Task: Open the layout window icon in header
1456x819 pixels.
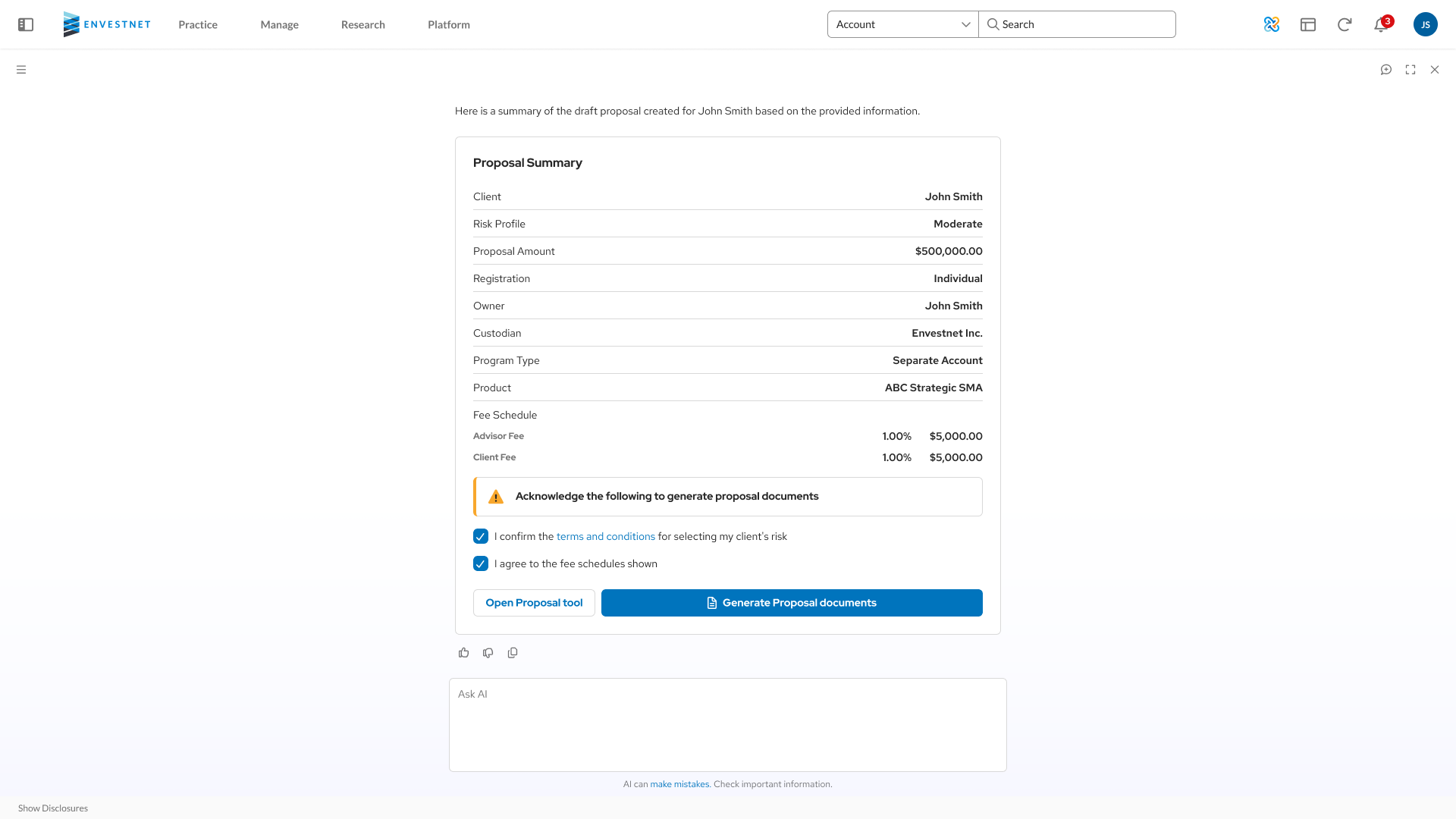Action: pos(1308,24)
